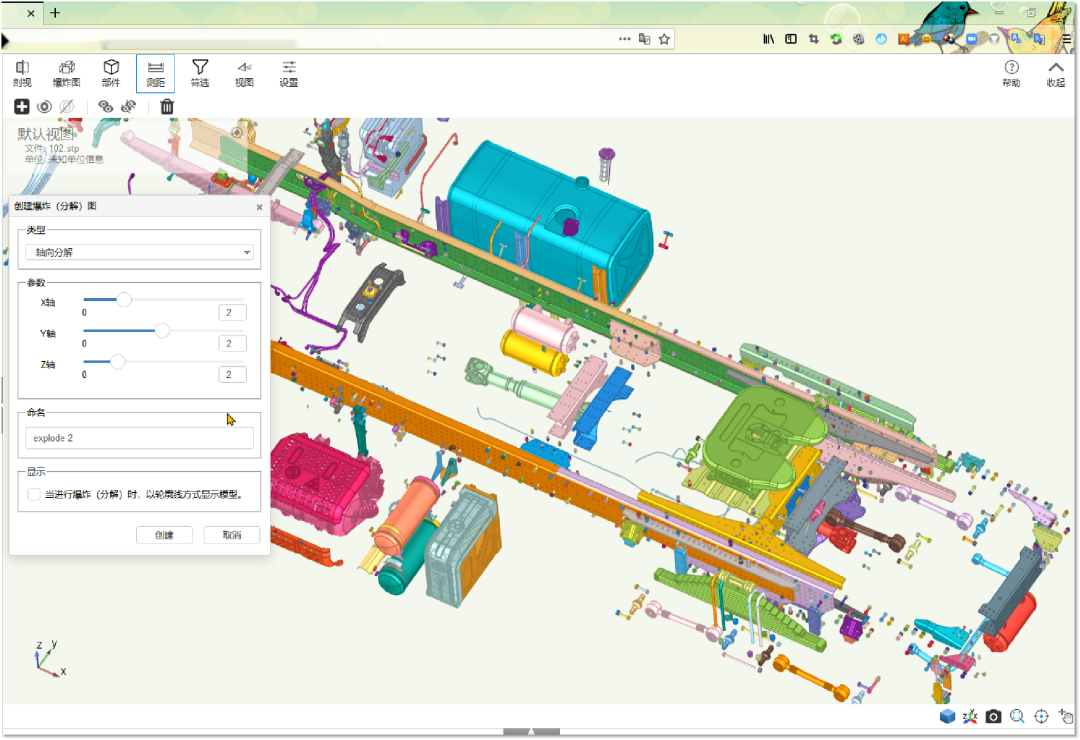
Task: Open the 部件 parts panel
Action: [x=111, y=73]
